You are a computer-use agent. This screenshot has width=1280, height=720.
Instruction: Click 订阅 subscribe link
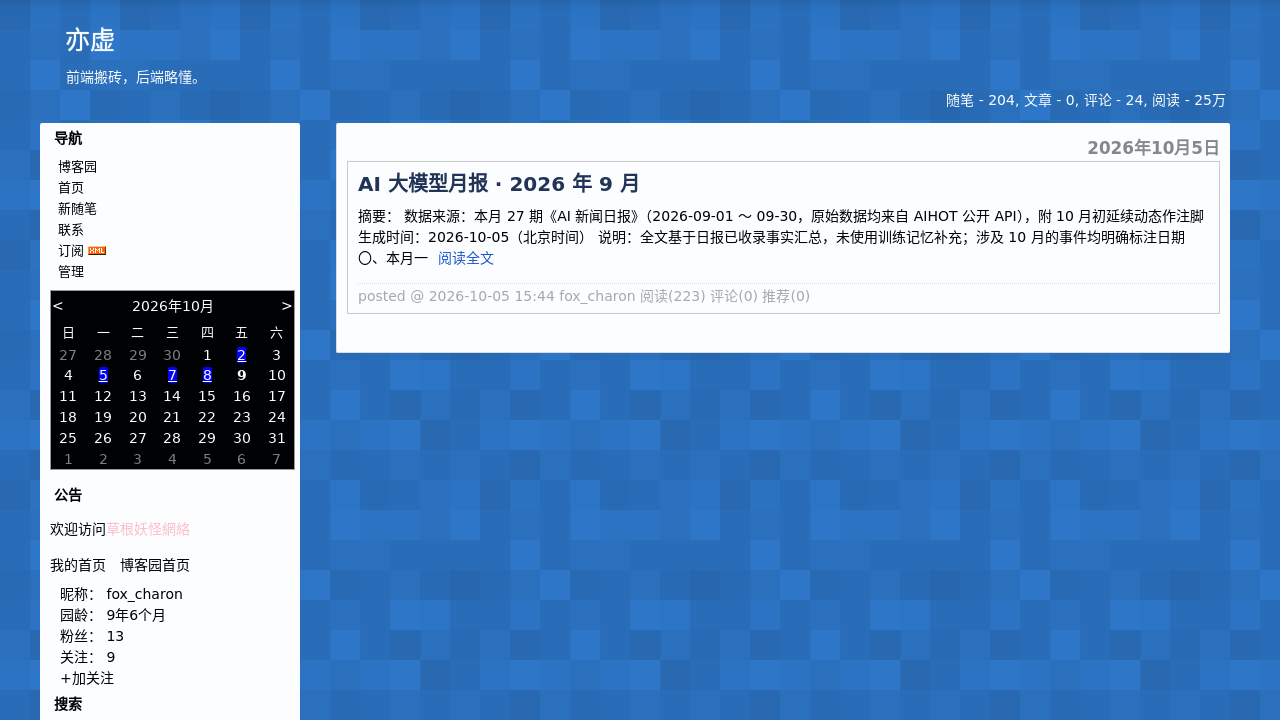(71, 251)
